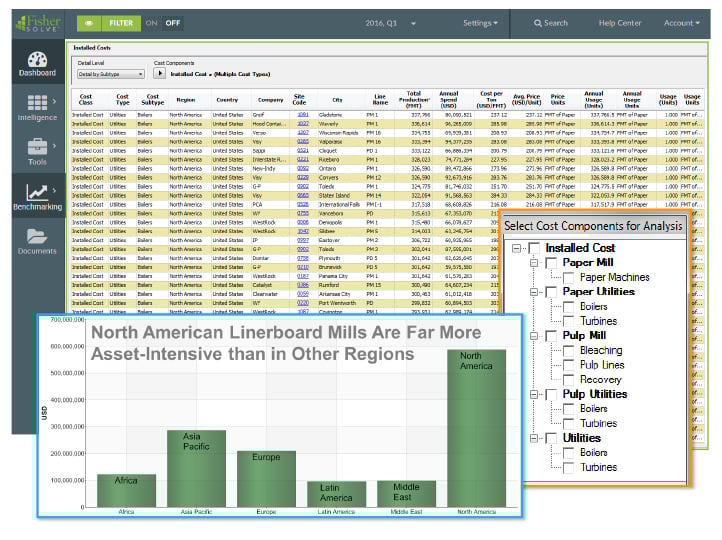Check the bottom Utilities group checkbox
The height and width of the screenshot is (540, 722).
click(551, 438)
